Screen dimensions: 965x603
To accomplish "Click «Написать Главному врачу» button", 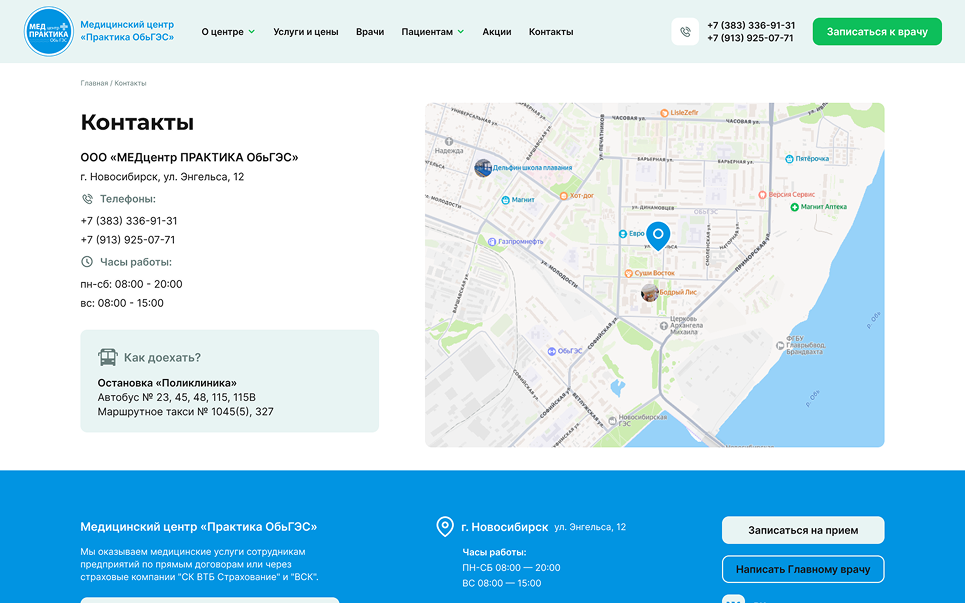I will tap(803, 569).
